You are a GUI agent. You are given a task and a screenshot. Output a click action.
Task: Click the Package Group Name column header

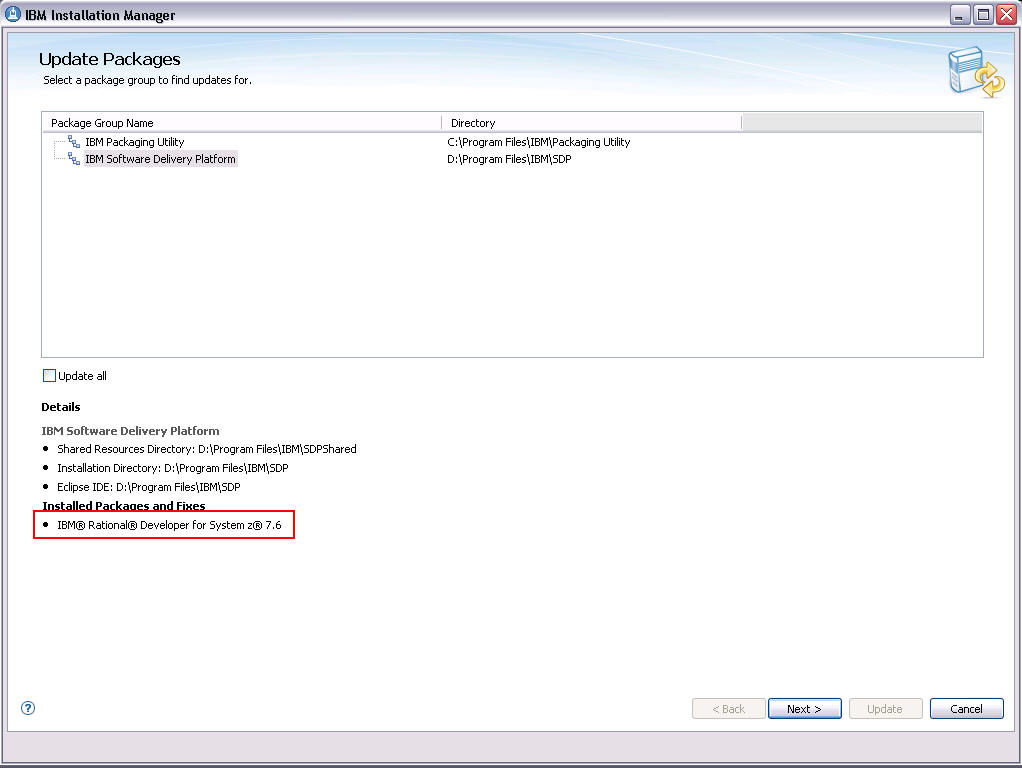(242, 123)
